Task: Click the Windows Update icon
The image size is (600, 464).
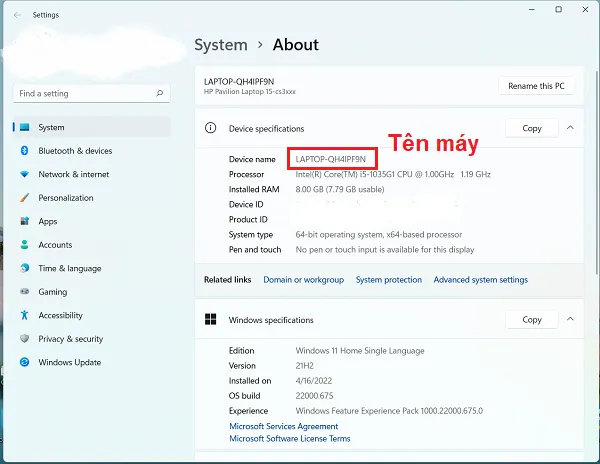Action: 24,362
